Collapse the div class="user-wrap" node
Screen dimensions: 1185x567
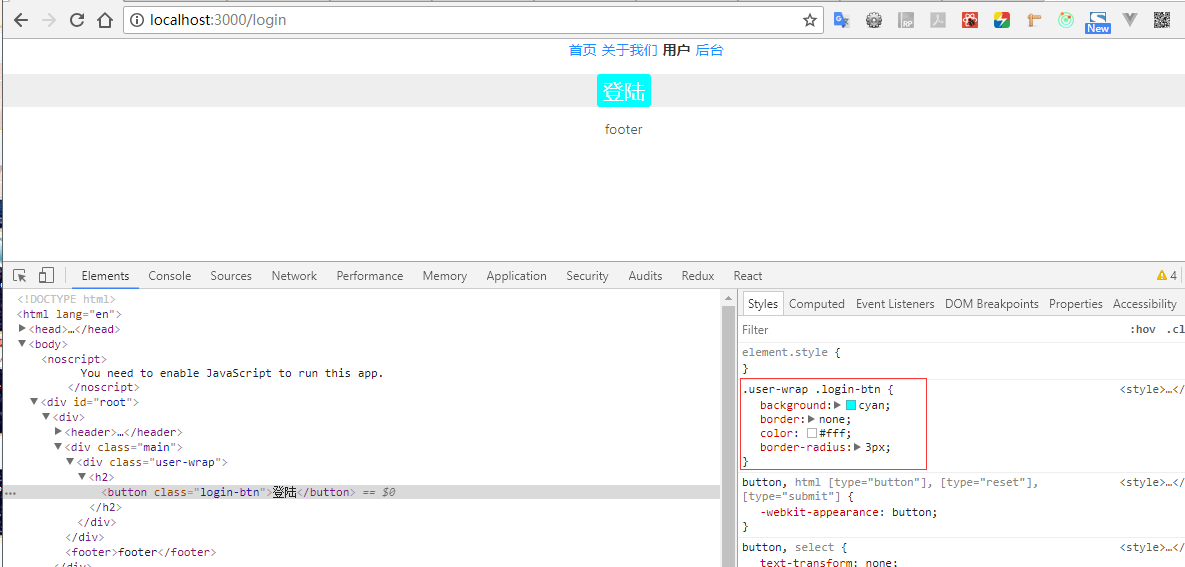coord(70,462)
